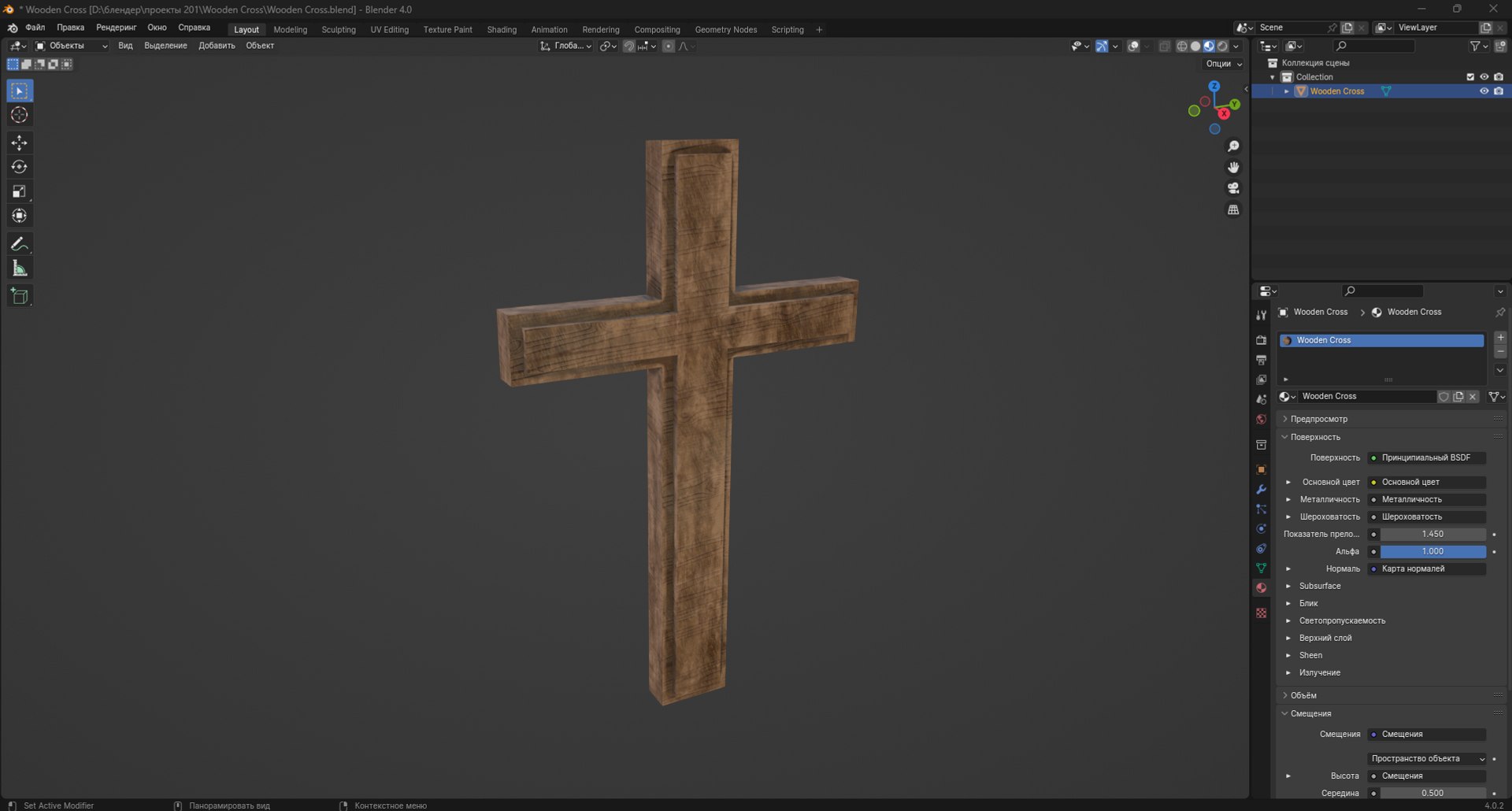Screen dimensions: 1512x811
Task: Choose the Transform tool
Action: 20,216
